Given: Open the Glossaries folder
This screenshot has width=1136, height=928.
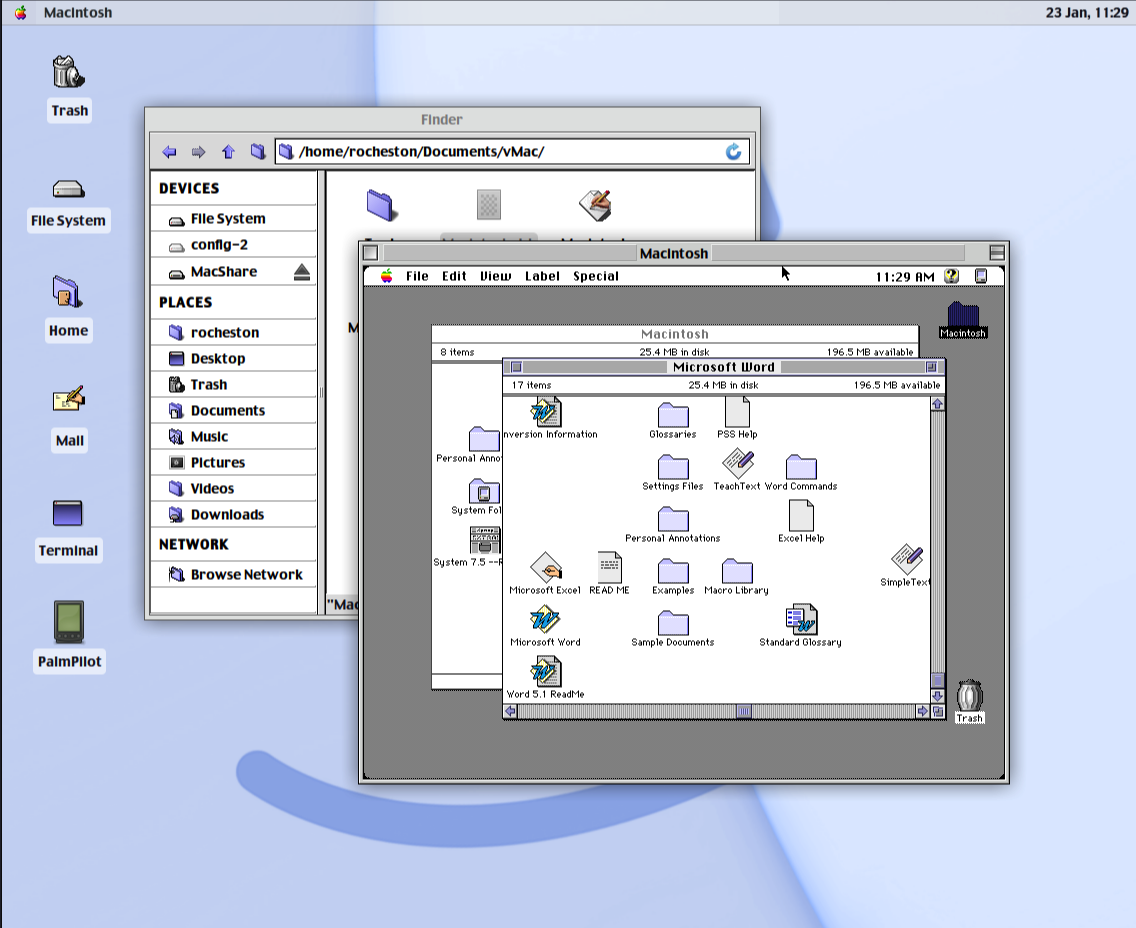Looking at the screenshot, I should (x=673, y=414).
